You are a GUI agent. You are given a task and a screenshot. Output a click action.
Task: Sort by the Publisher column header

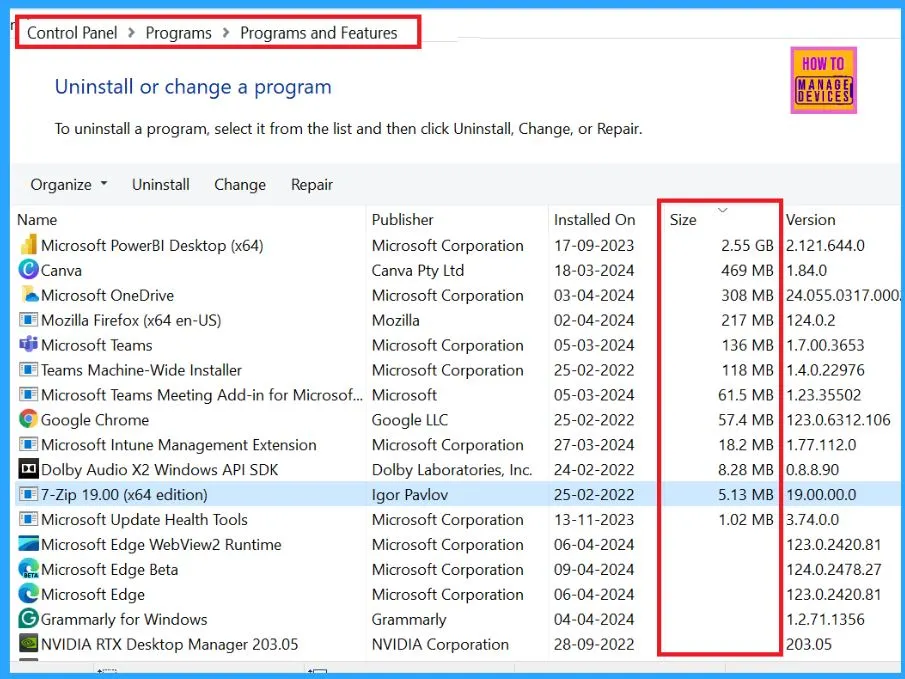click(402, 219)
